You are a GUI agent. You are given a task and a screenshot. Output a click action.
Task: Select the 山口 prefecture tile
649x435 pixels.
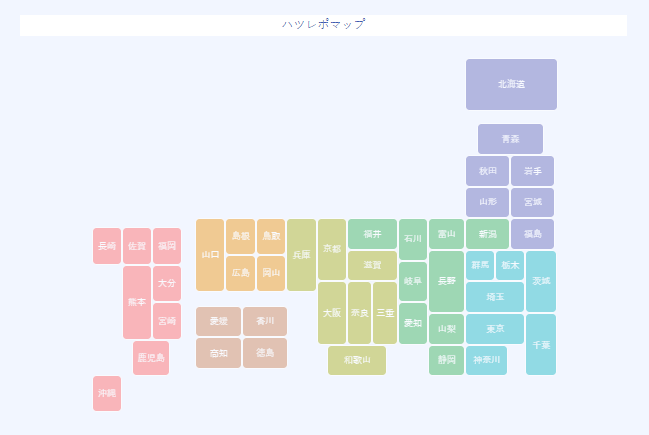coord(210,255)
